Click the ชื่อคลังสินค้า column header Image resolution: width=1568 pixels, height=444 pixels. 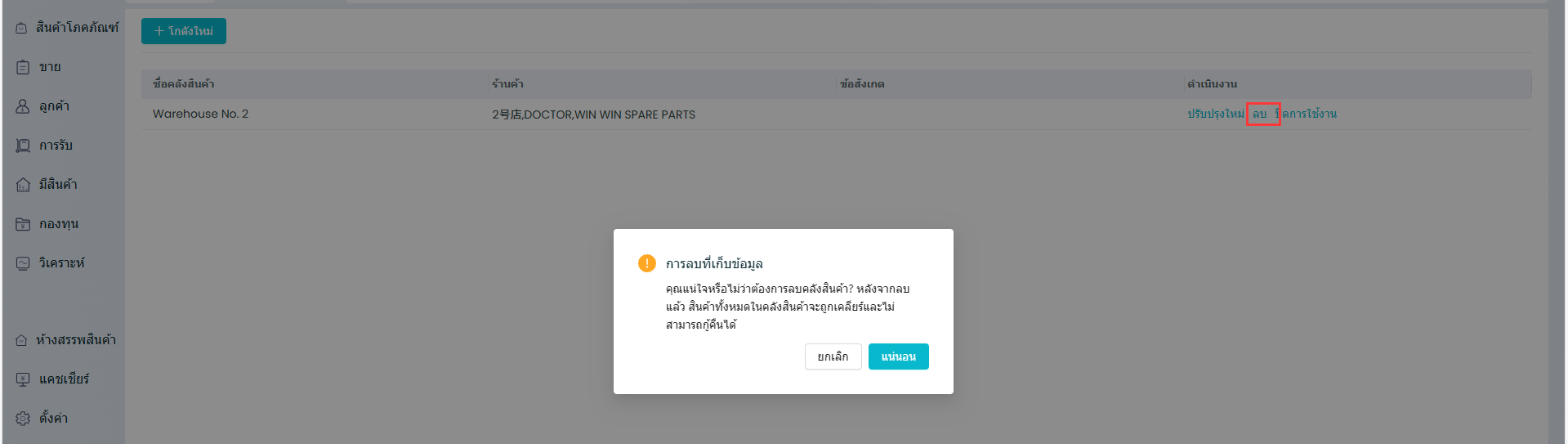coord(184,84)
